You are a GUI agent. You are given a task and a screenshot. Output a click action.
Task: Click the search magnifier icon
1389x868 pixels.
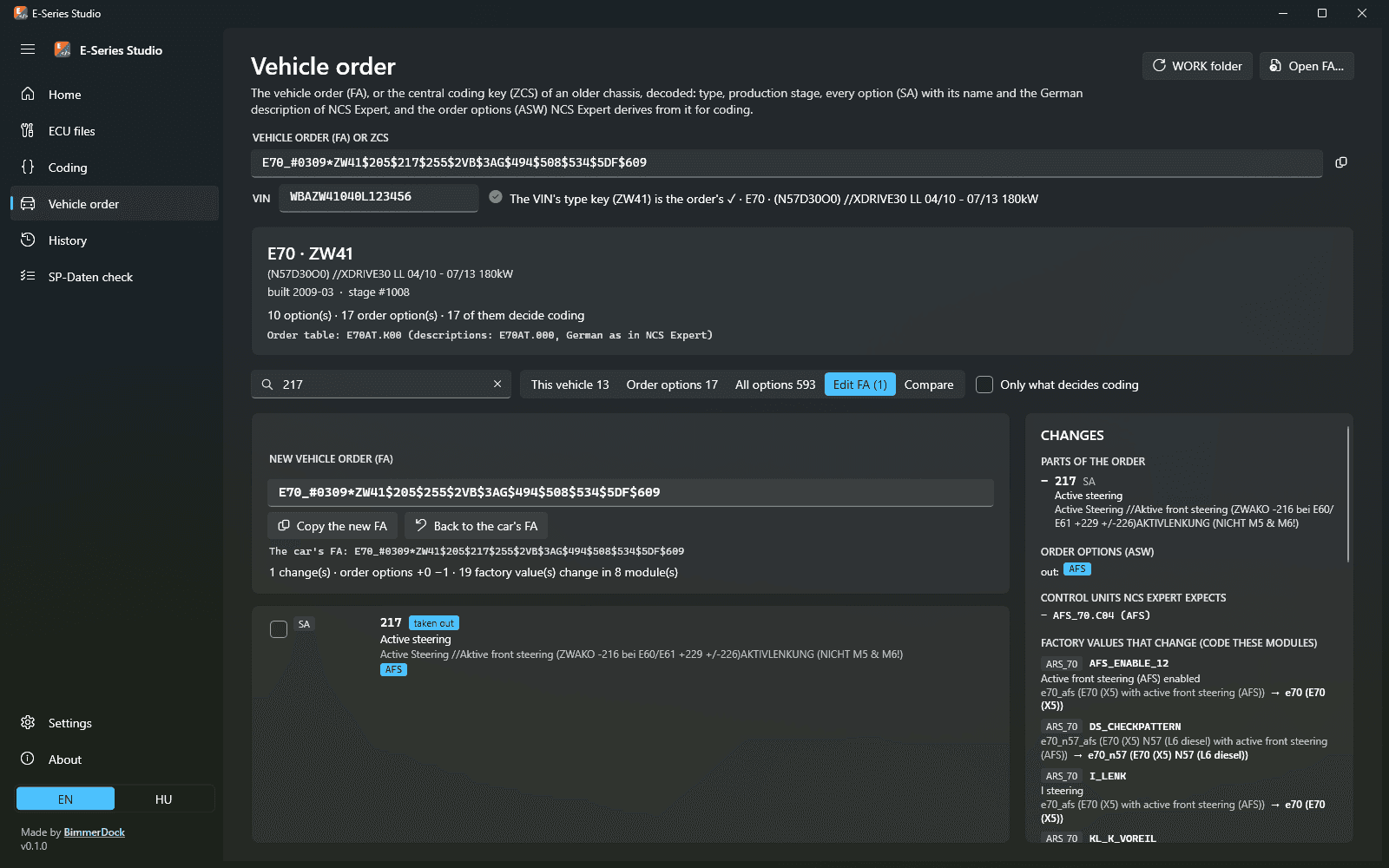267,385
